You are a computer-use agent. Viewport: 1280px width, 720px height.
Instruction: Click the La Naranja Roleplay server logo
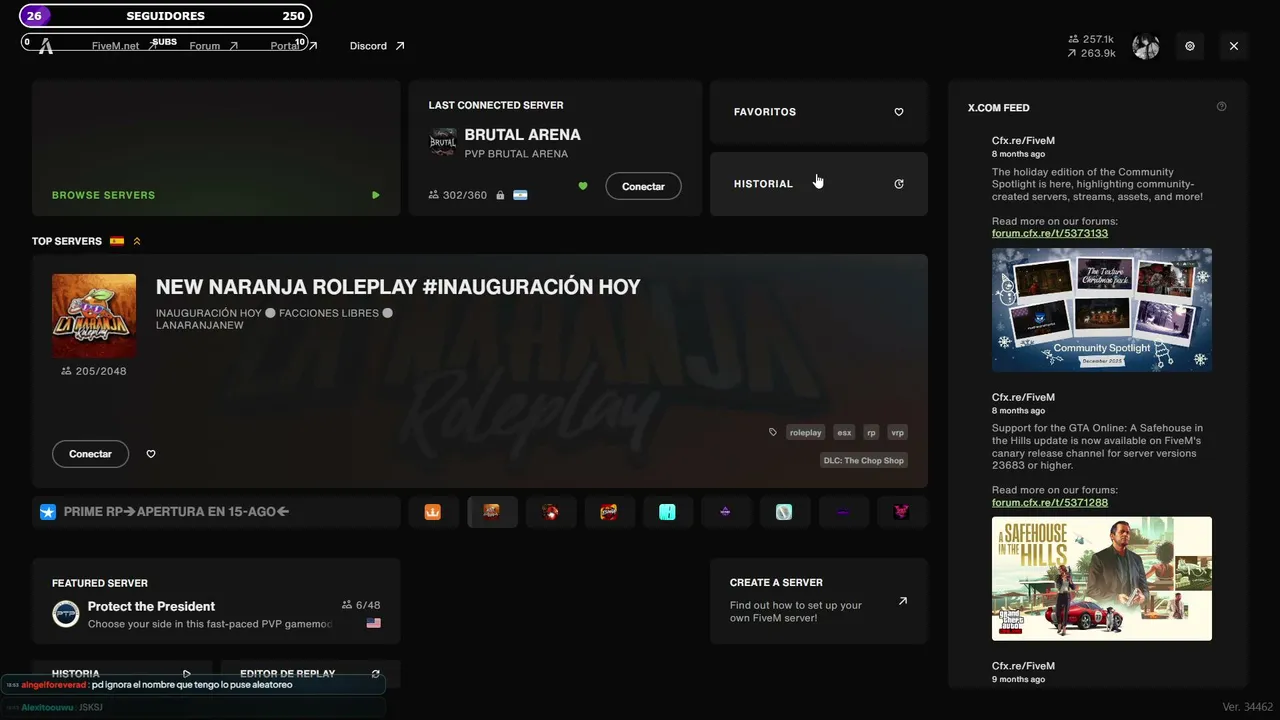tap(94, 316)
